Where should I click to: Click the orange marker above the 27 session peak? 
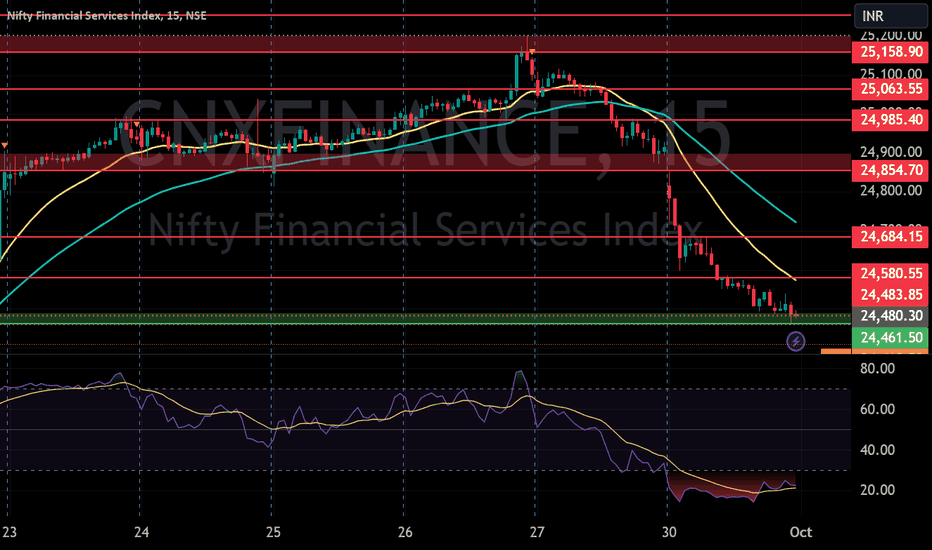pos(533,52)
